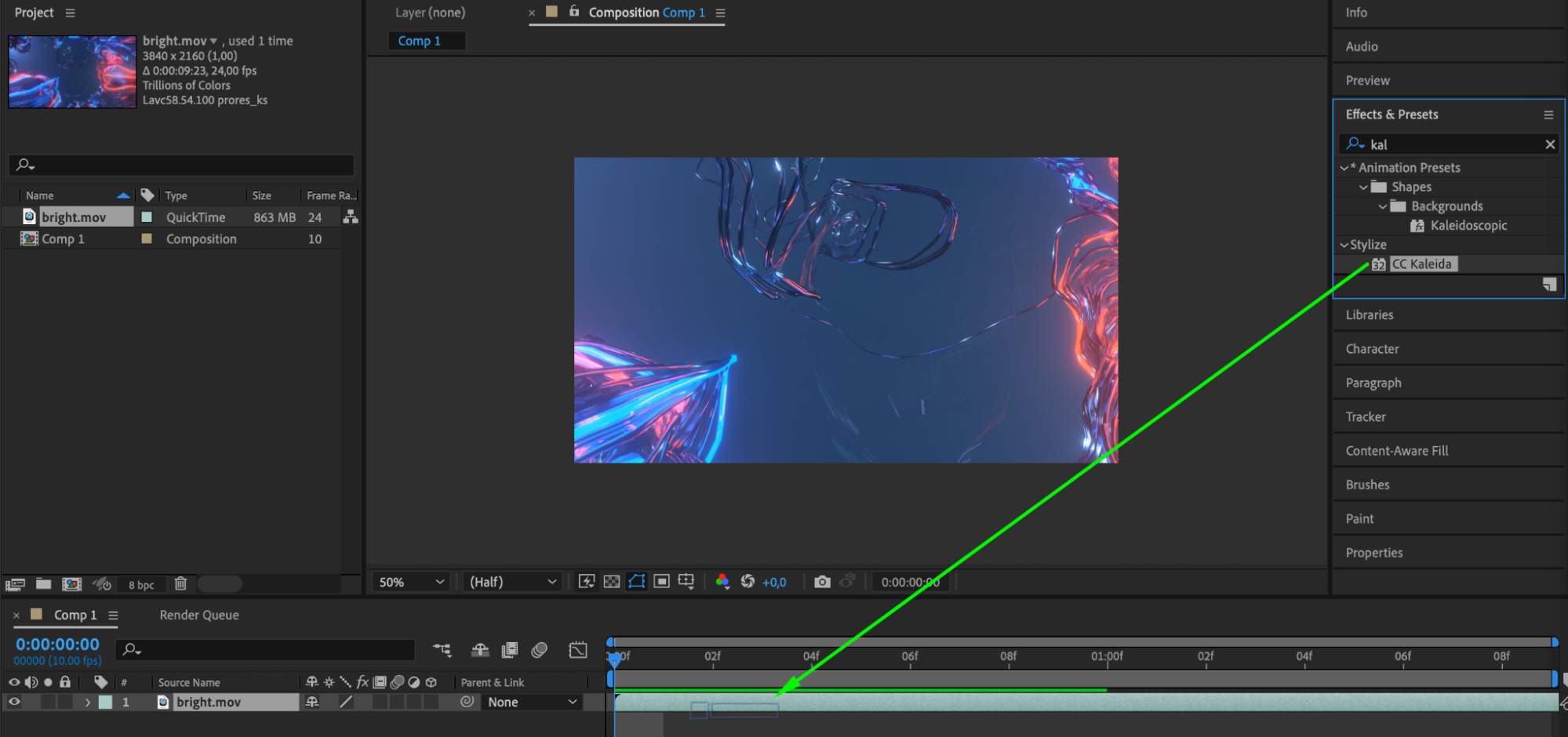The width and height of the screenshot is (1568, 737).
Task: Click the Region of Interest icon
Action: tap(661, 582)
